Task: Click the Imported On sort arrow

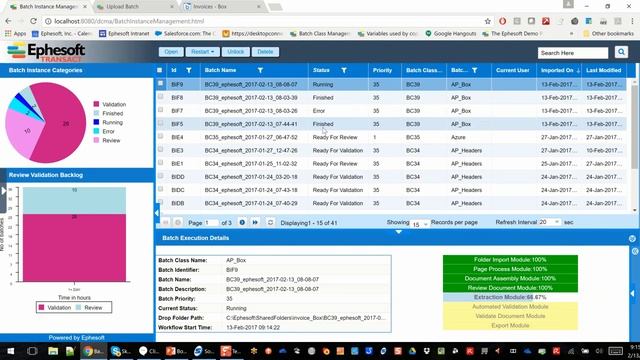Action: tap(578, 71)
